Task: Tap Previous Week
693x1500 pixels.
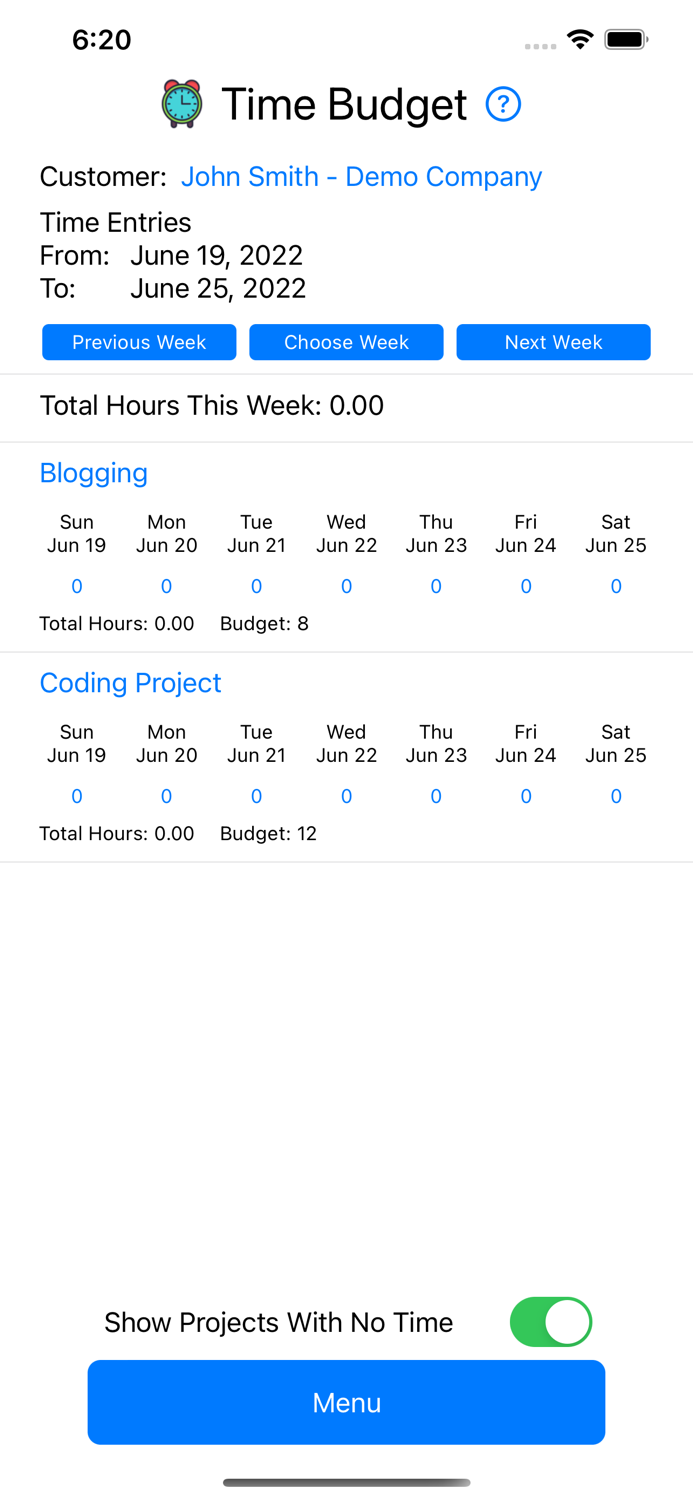Action: (x=138, y=342)
